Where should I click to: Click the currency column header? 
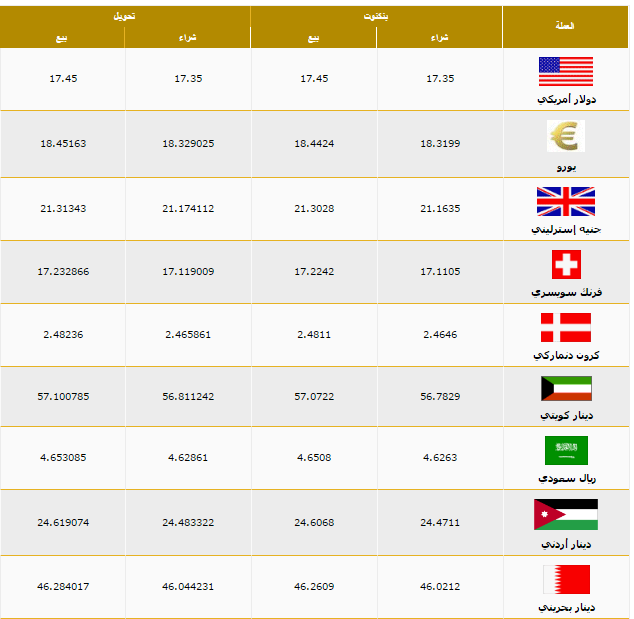[x=565, y=27]
